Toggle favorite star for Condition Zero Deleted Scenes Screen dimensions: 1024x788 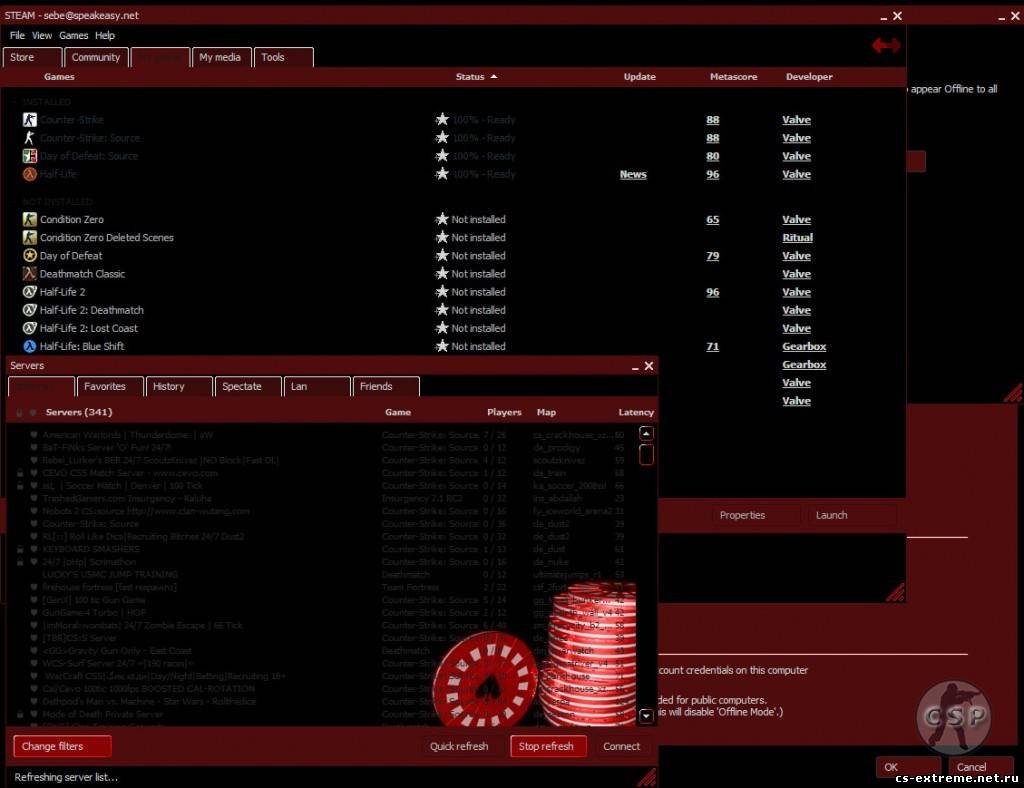click(442, 237)
